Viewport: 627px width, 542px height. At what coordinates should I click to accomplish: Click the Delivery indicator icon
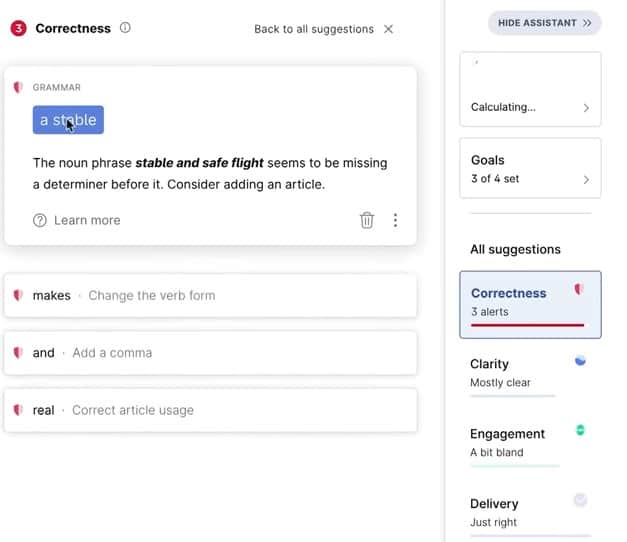tap(580, 500)
